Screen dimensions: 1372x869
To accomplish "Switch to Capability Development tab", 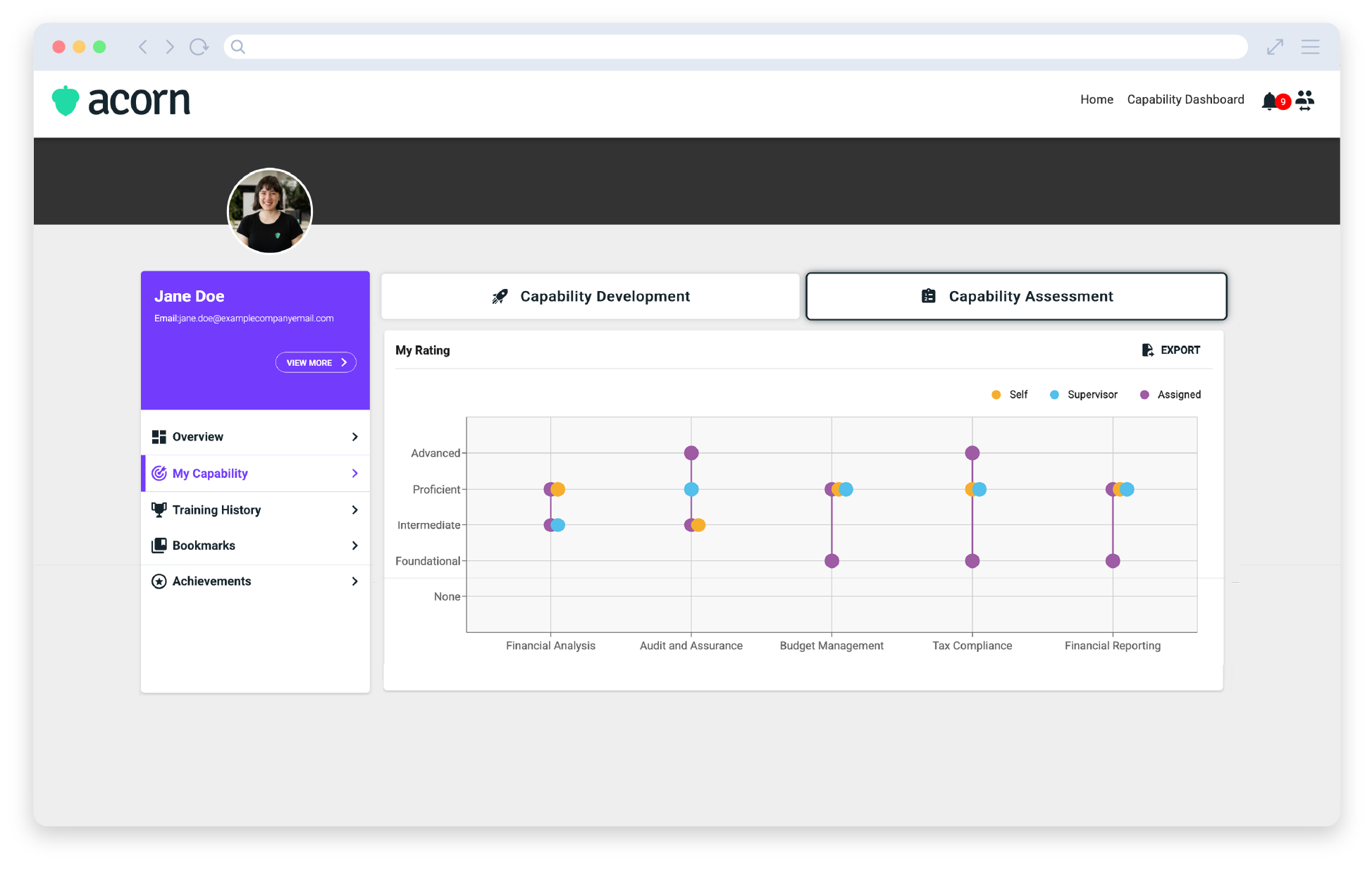I will 591,297.
